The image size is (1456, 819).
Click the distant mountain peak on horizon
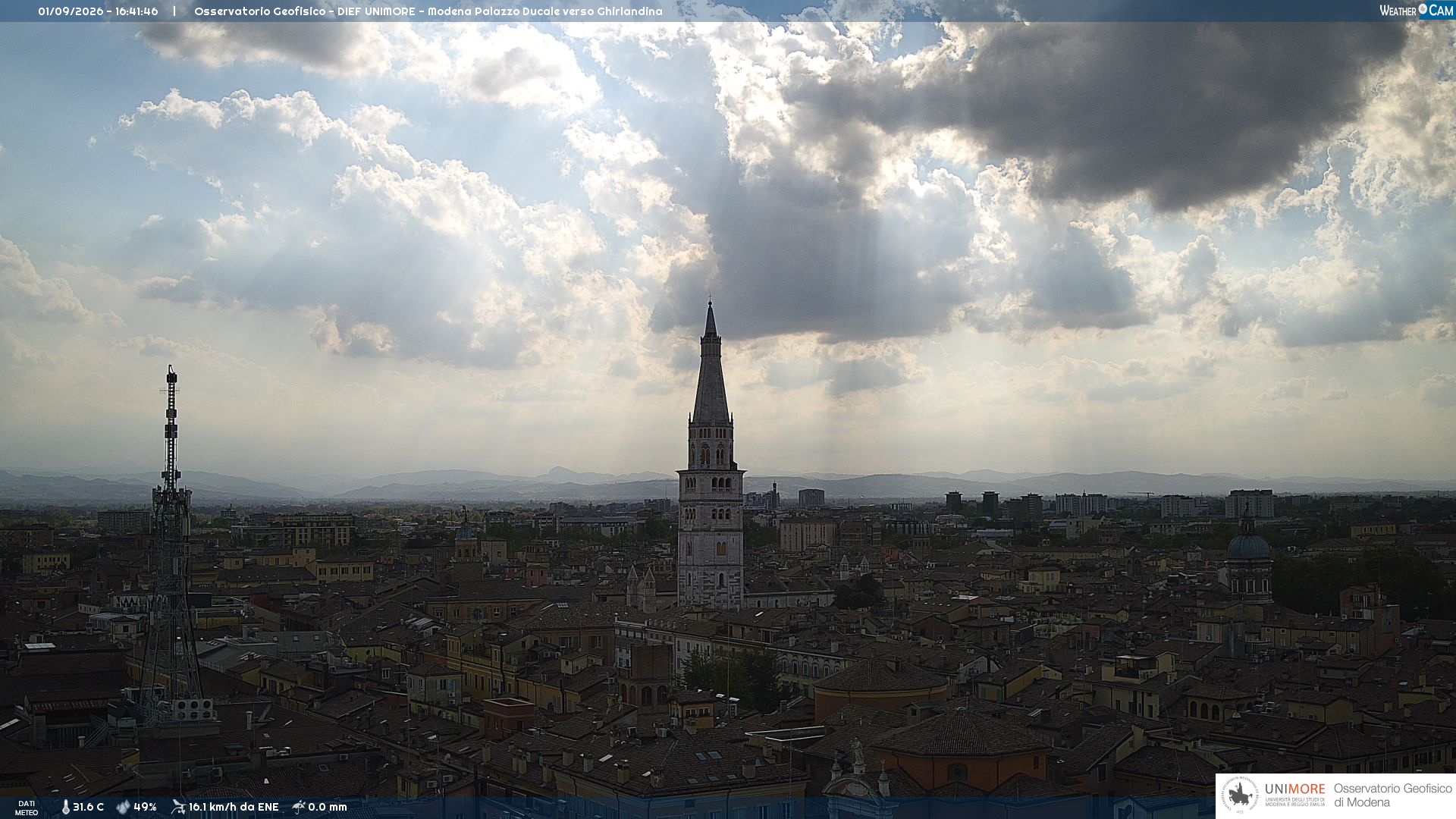[x=560, y=472]
